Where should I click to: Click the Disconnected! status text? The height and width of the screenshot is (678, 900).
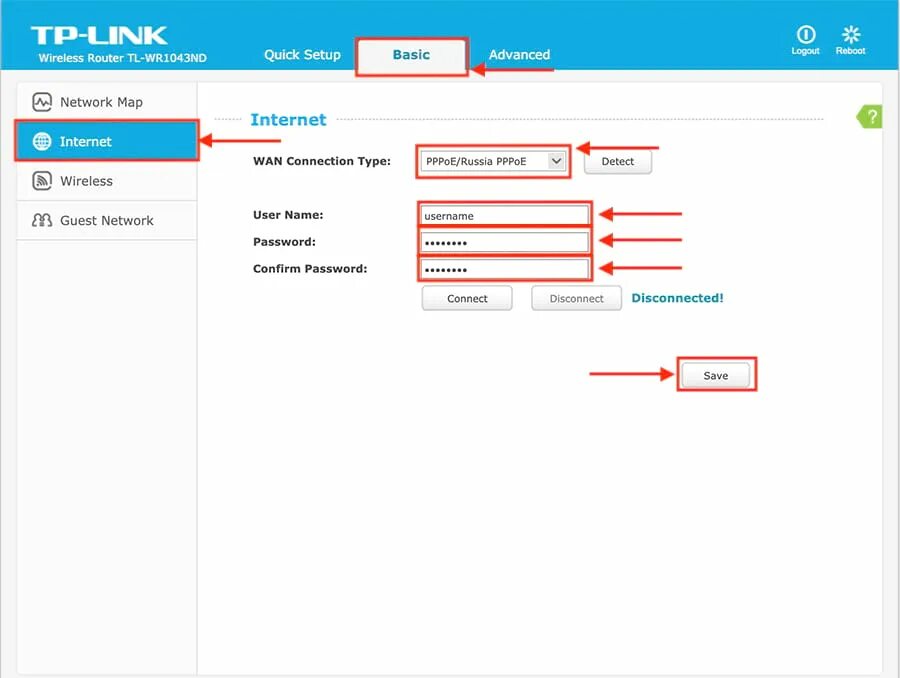click(677, 298)
